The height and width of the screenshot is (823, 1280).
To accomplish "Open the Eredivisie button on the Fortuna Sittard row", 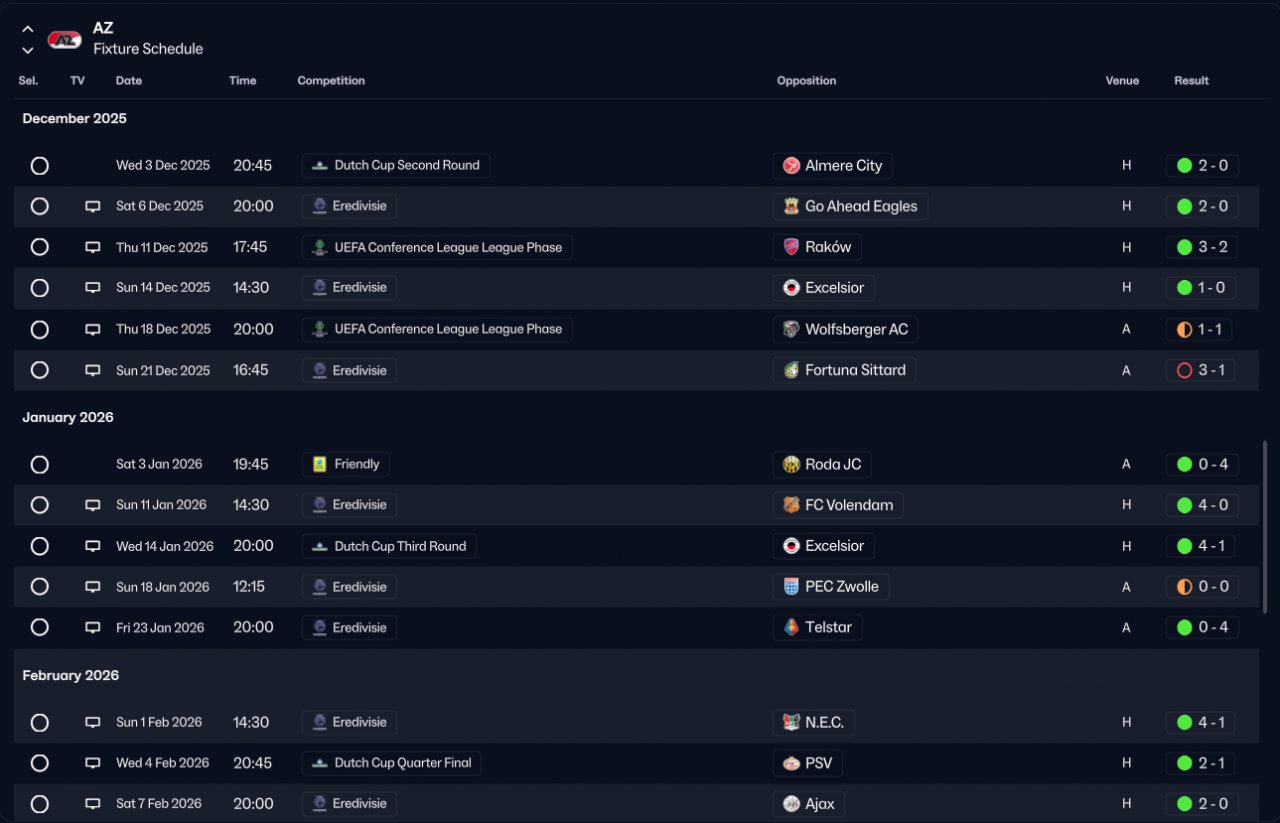I will (x=349, y=370).
